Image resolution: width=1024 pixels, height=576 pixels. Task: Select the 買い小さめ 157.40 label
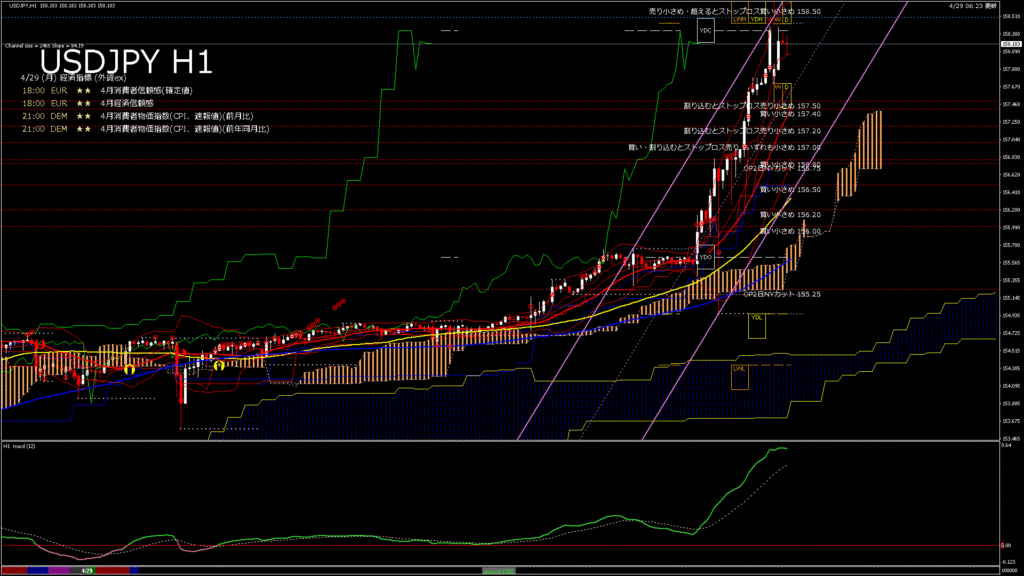click(790, 114)
